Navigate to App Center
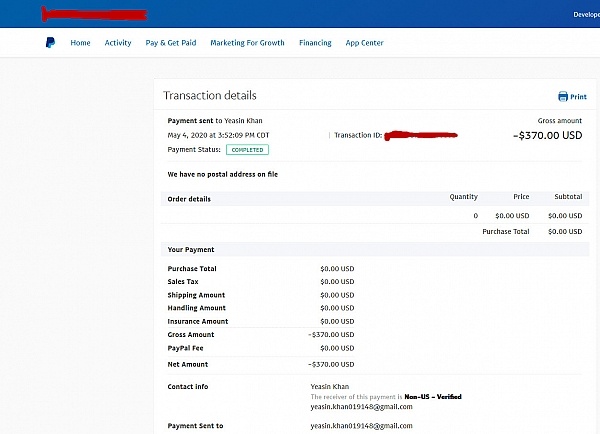600x434 pixels. 364,43
